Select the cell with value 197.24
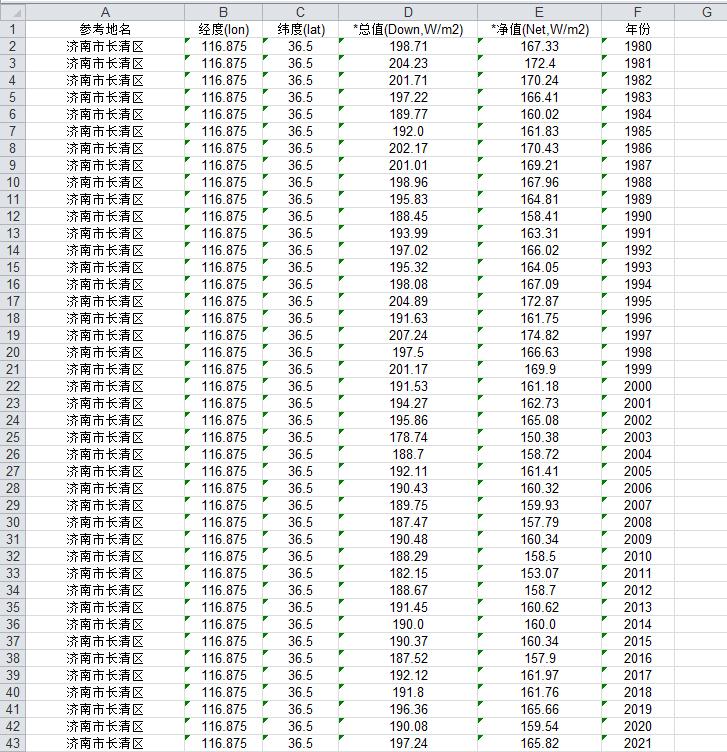727x752 pixels. tap(408, 743)
